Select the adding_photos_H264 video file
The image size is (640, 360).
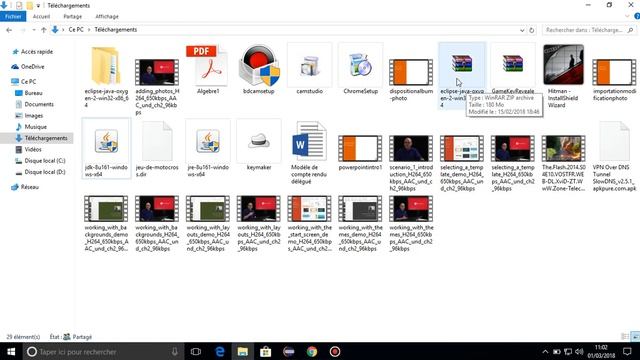157,72
